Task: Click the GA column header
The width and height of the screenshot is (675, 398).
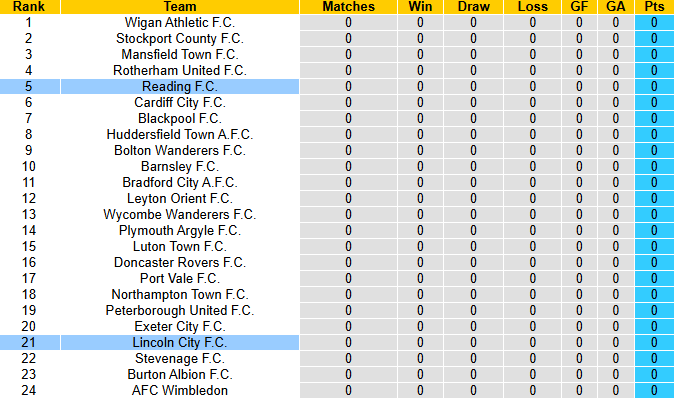Action: [x=616, y=7]
